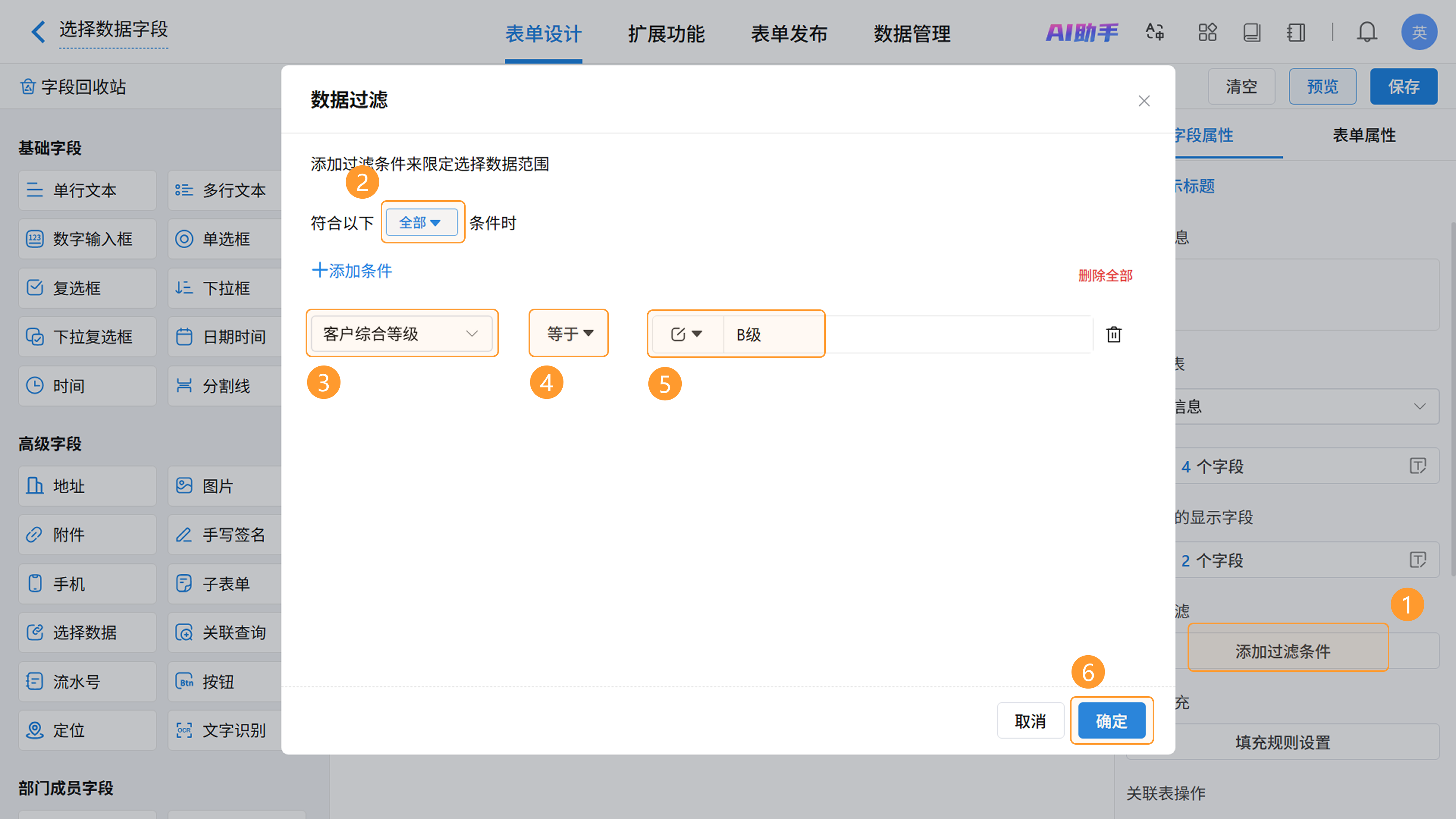This screenshot has height=819, width=1456.
Task: Open 字段回收站 recycle bin
Action: pyautogui.click(x=74, y=87)
